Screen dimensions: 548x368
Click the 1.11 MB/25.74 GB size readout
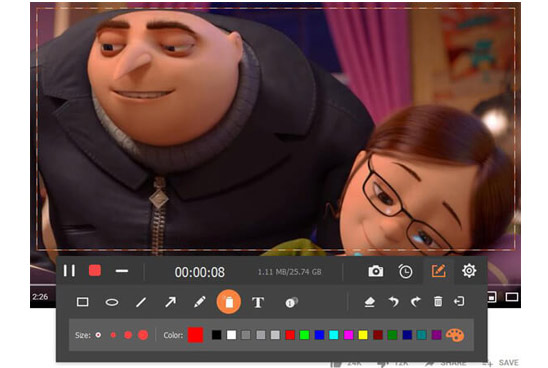(289, 272)
